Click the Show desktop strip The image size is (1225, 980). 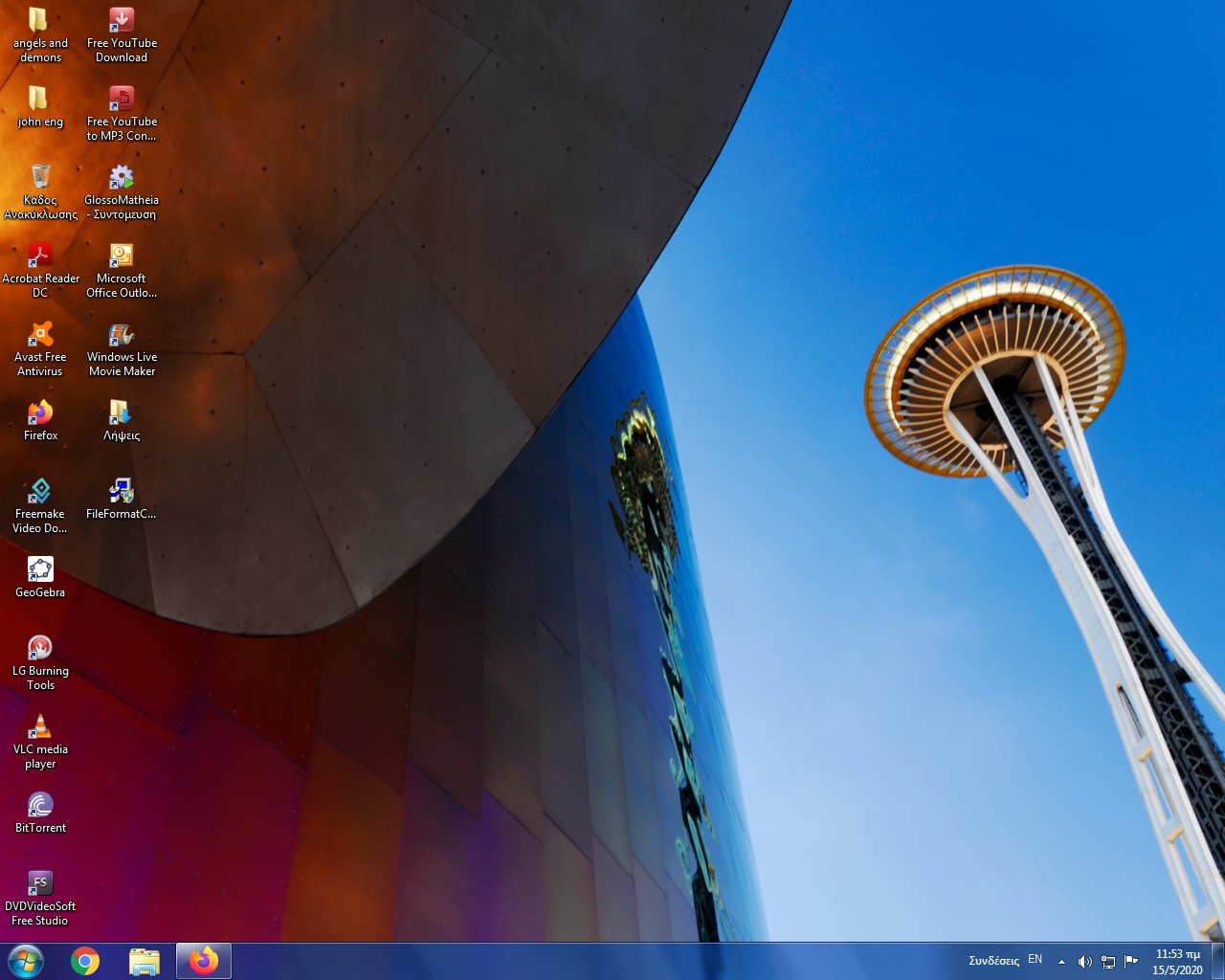[1218, 961]
